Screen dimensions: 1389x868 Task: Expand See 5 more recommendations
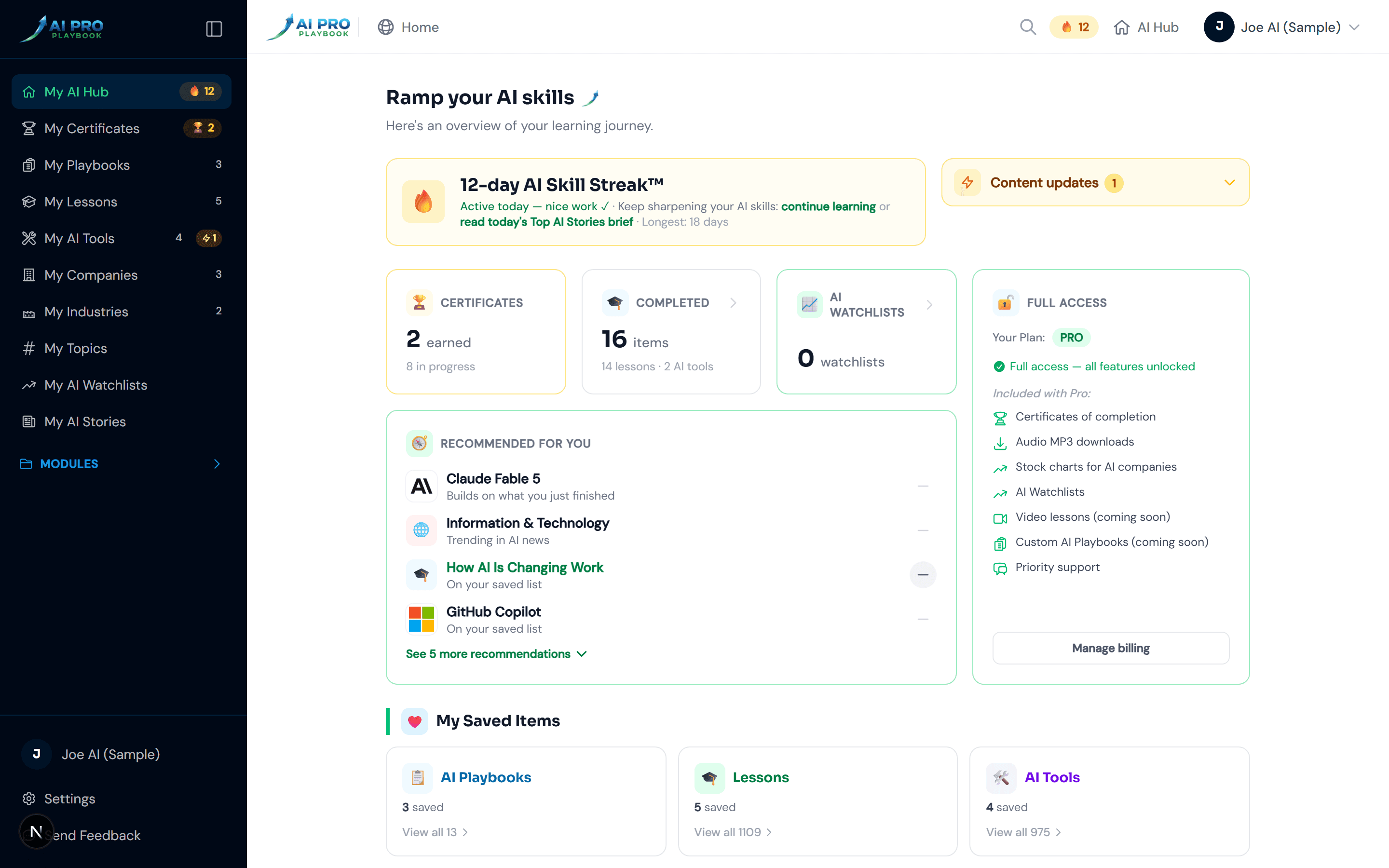(496, 654)
